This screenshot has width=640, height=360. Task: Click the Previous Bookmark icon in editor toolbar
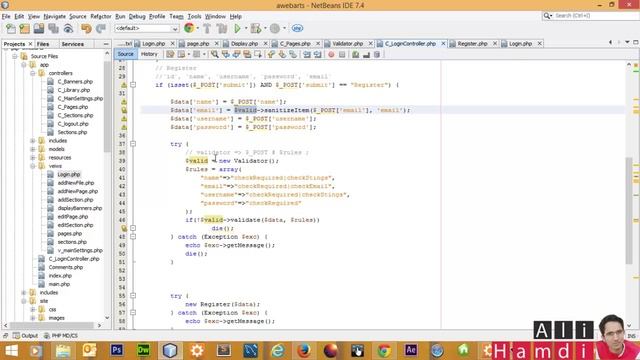pyautogui.click(x=271, y=54)
